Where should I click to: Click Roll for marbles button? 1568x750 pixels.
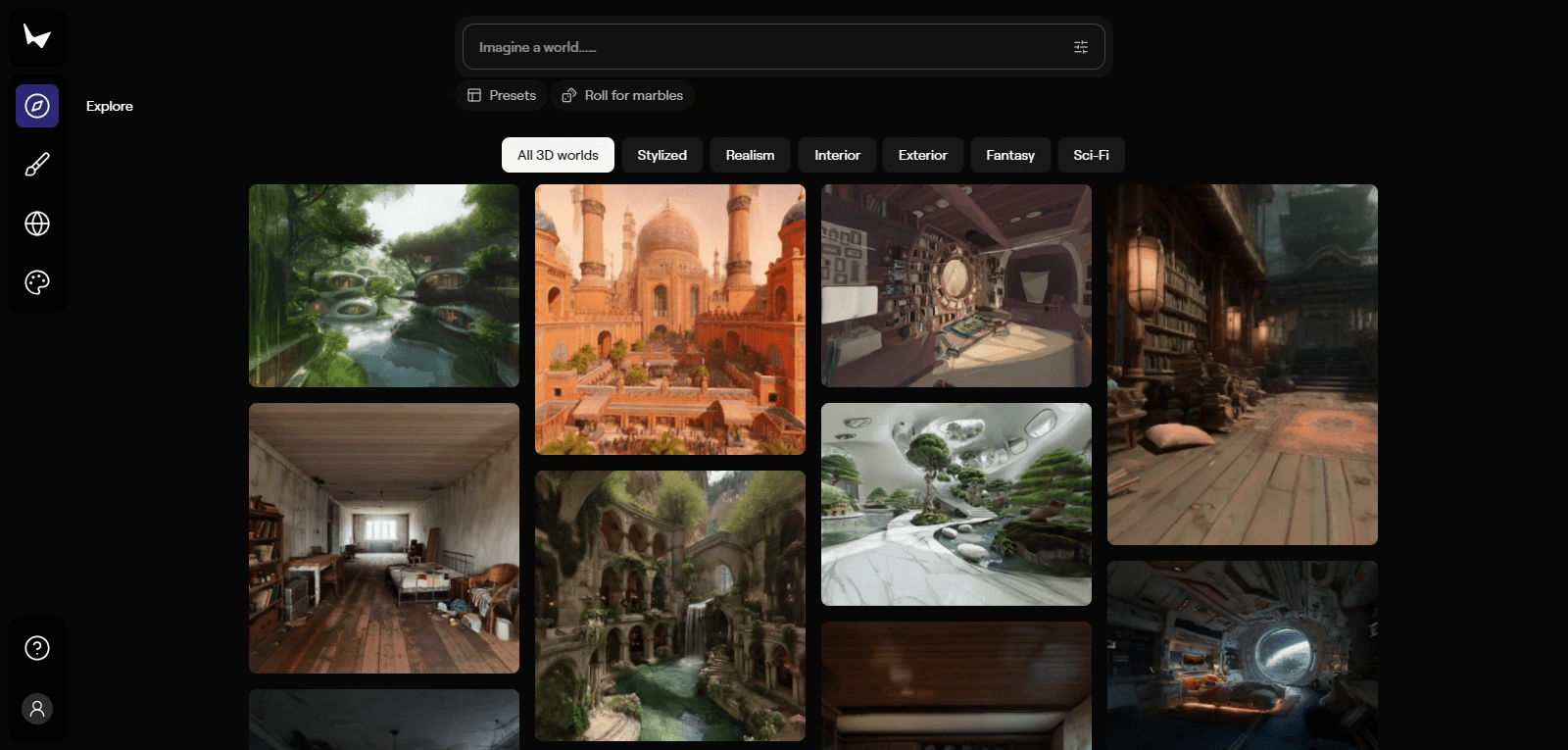[x=622, y=95]
